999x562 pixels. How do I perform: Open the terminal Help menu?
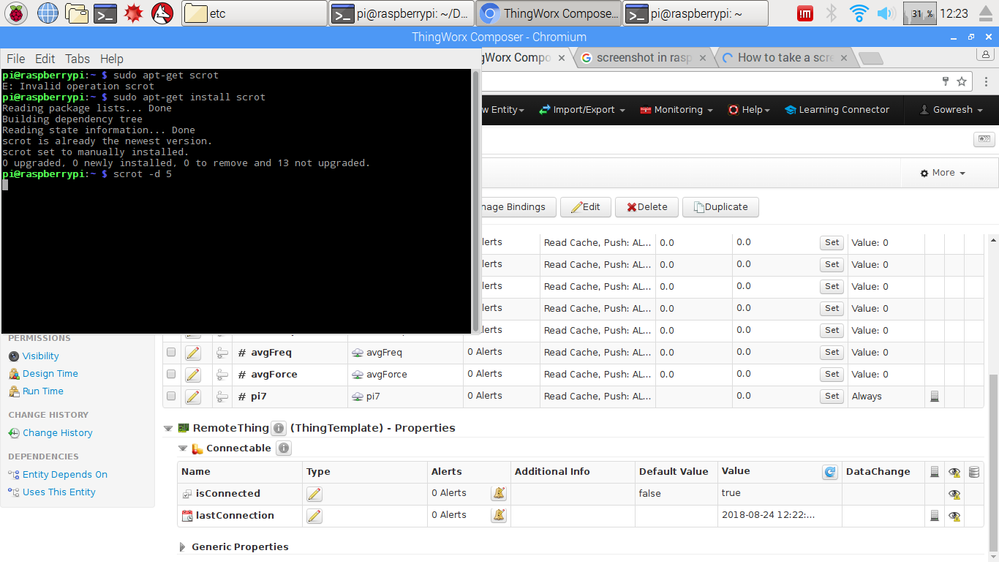[x=111, y=59]
